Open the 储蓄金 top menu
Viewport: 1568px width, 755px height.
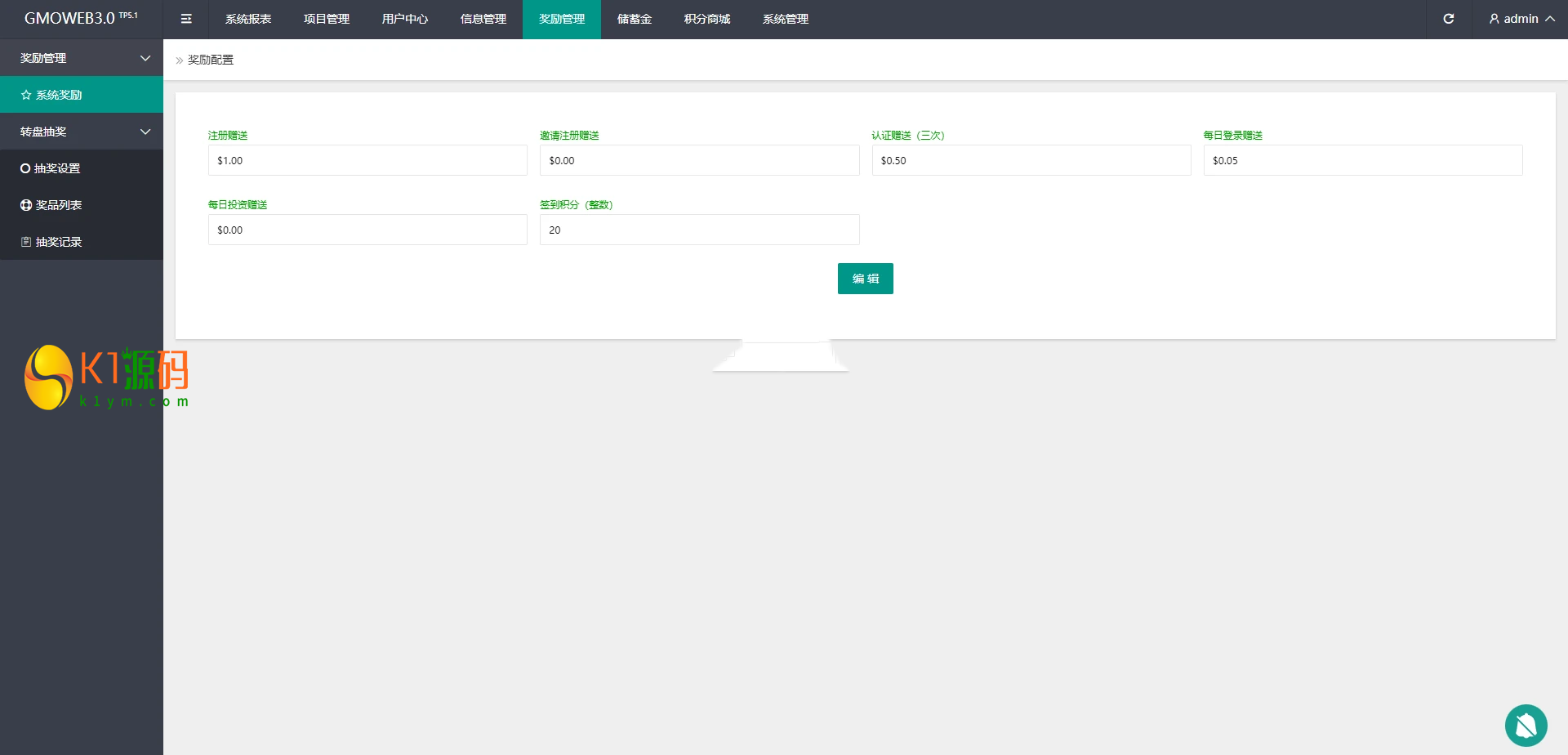click(x=635, y=19)
